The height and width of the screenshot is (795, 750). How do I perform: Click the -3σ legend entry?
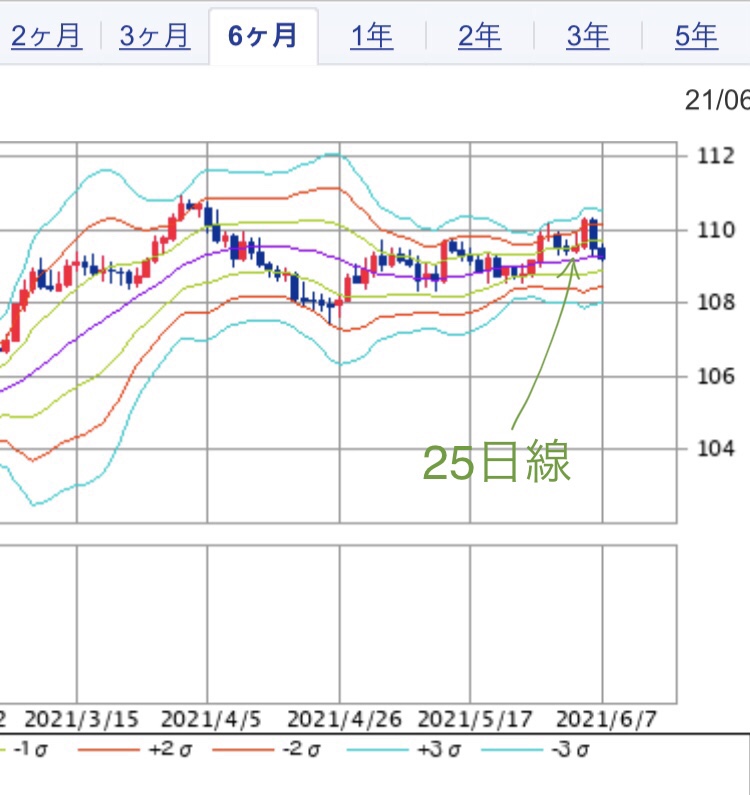535,749
